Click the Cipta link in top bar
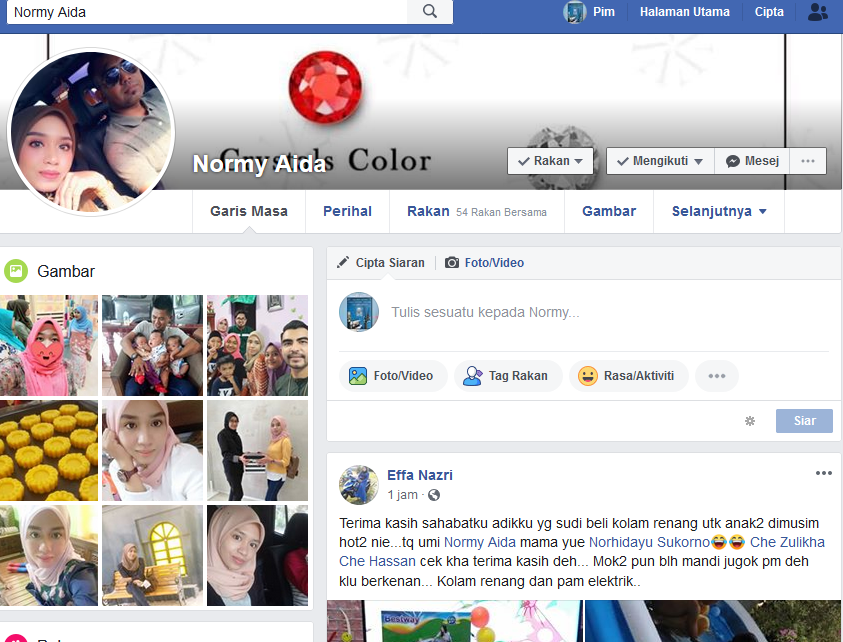 pyautogui.click(x=769, y=12)
